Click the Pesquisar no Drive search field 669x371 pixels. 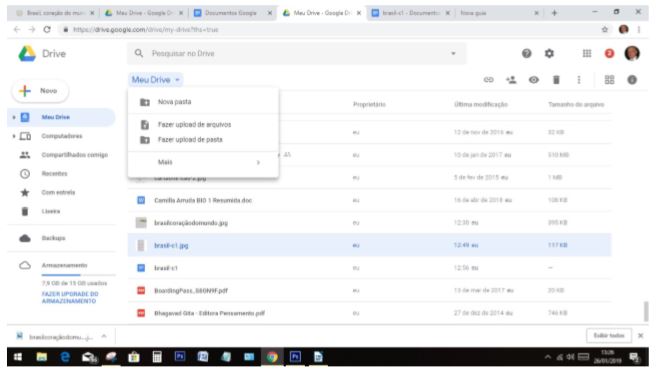tap(297, 53)
